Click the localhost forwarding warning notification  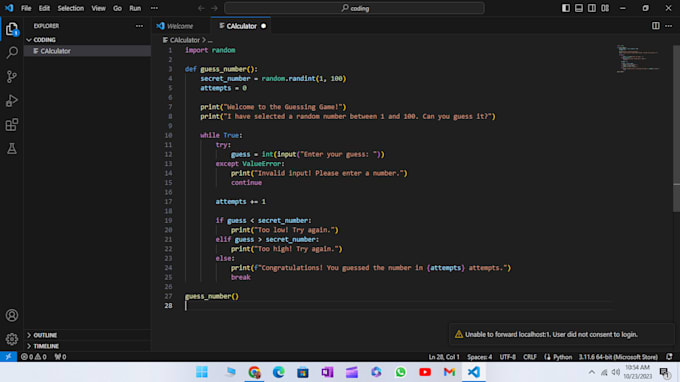coord(562,334)
